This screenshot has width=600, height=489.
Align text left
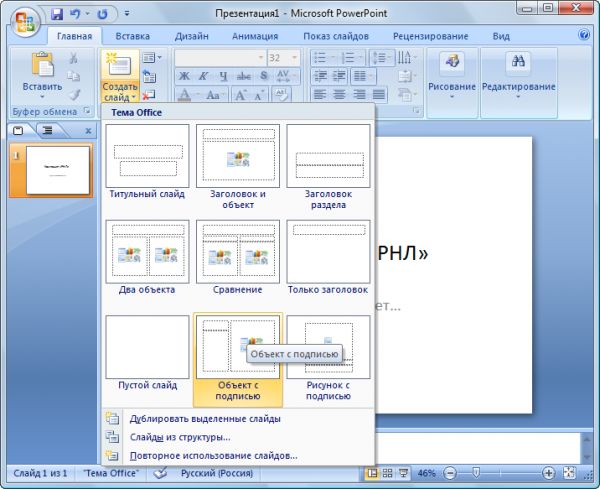pyautogui.click(x=320, y=94)
